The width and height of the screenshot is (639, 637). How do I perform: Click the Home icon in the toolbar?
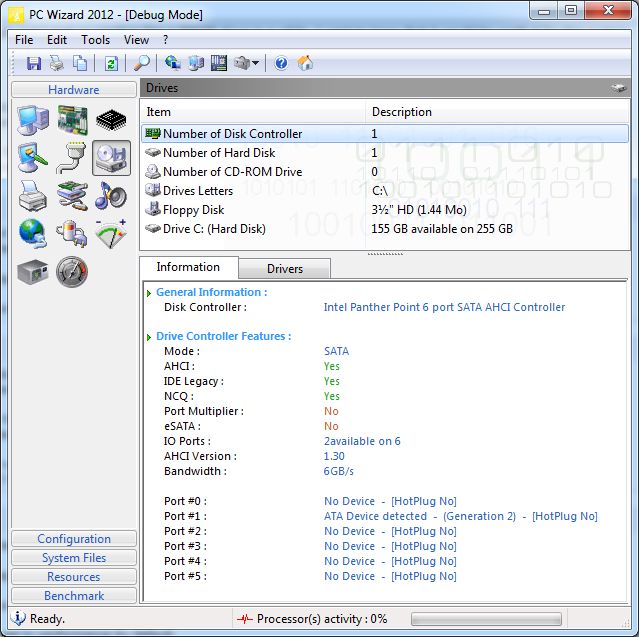click(305, 63)
